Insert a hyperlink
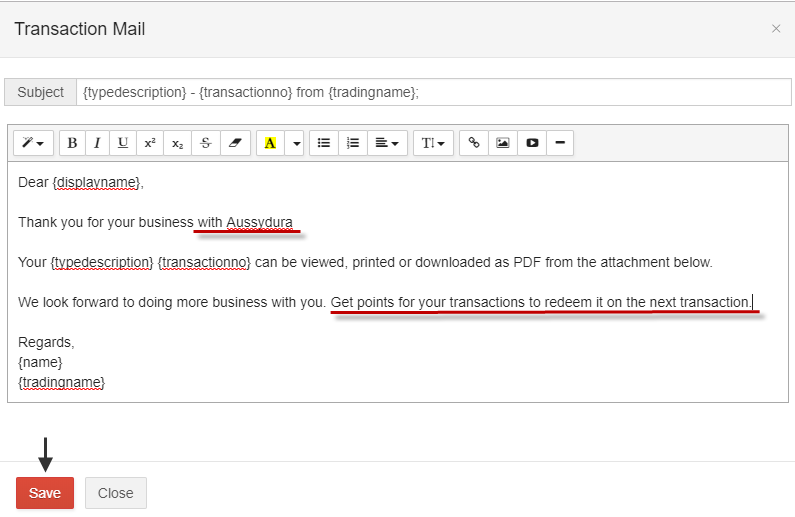This screenshot has width=795, height=517. coord(474,143)
